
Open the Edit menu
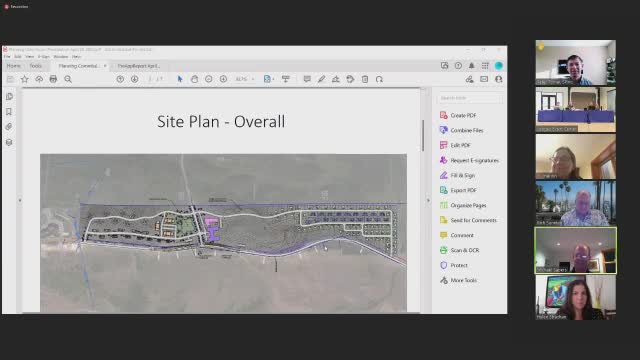click(x=18, y=57)
